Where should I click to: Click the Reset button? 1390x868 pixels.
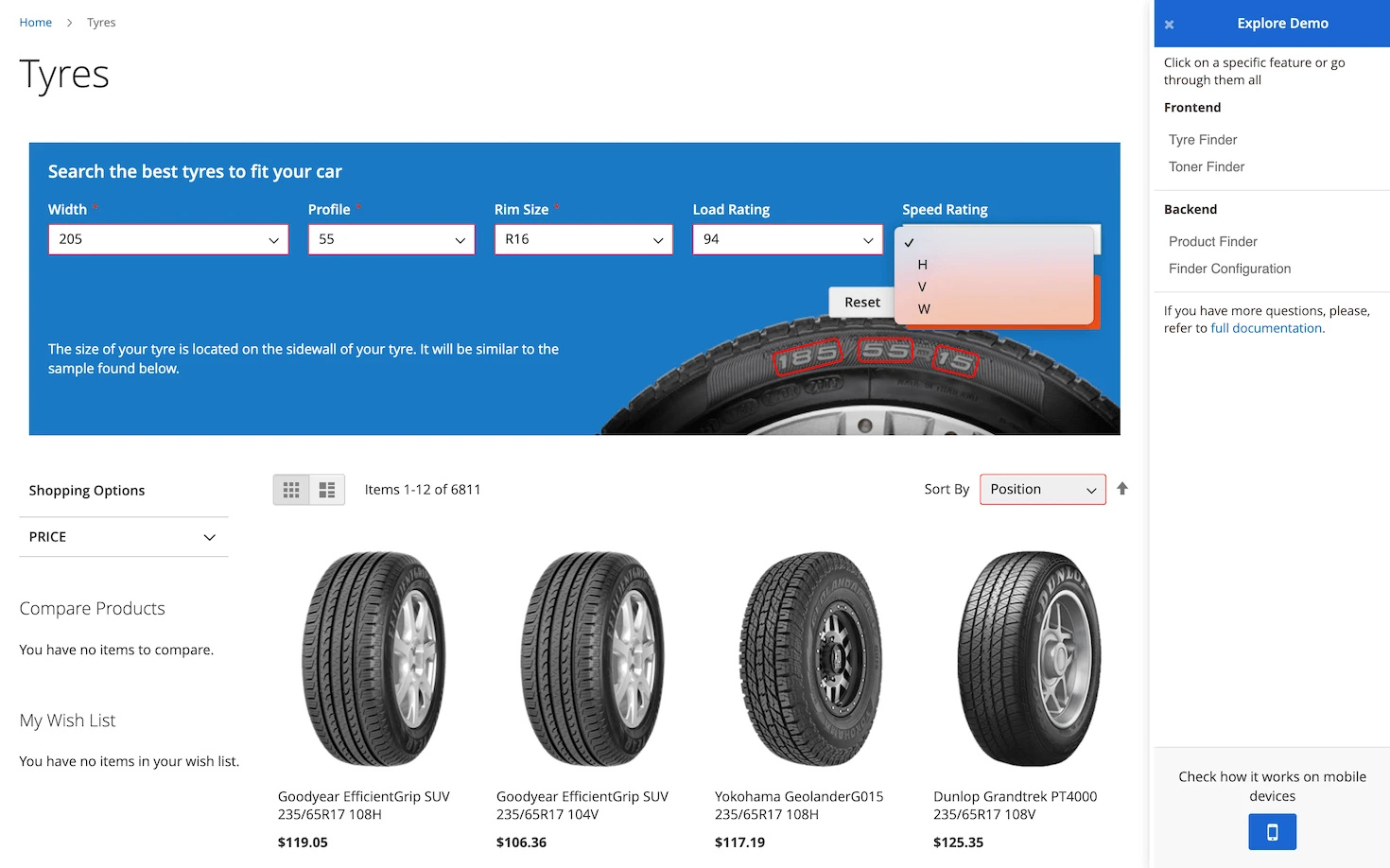(861, 303)
